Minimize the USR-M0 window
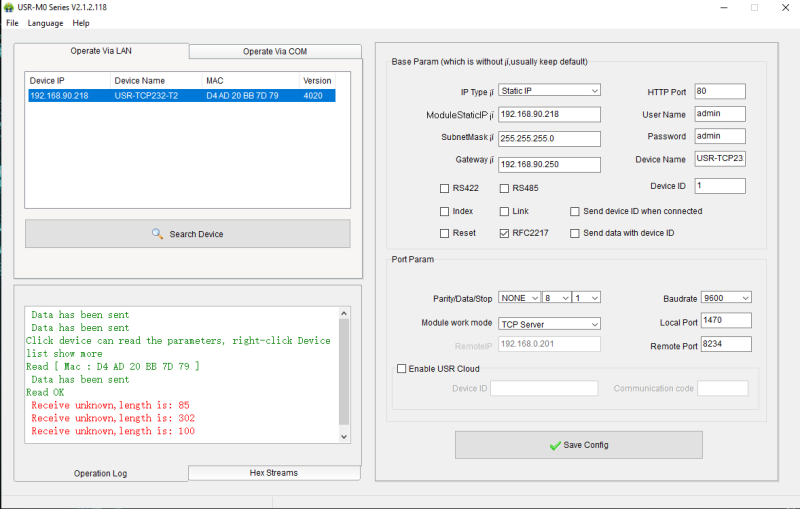This screenshot has height=509, width=800. click(x=723, y=7)
